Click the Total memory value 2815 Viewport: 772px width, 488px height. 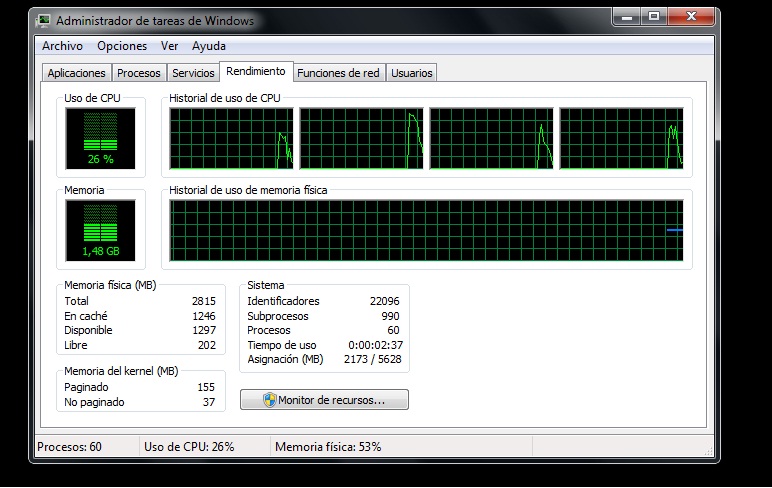(x=204, y=301)
